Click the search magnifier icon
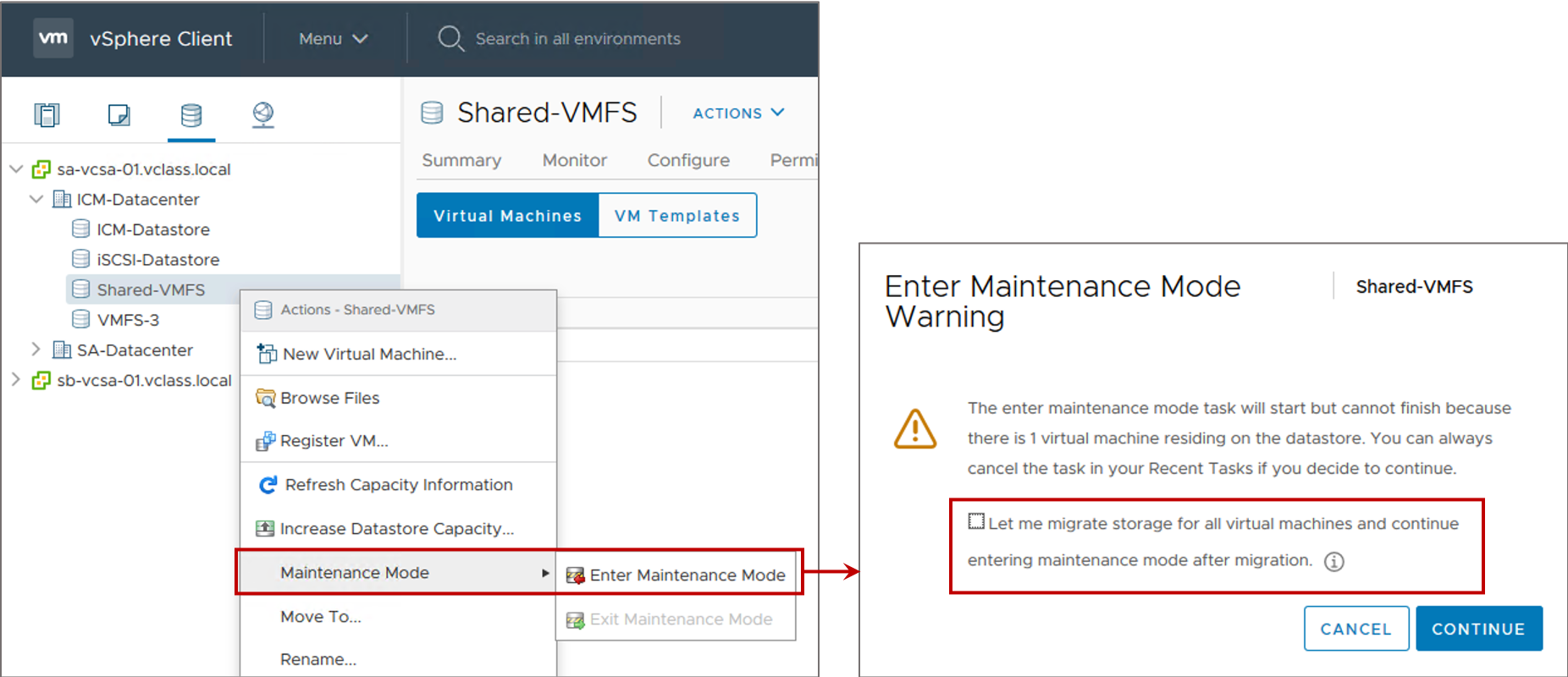This screenshot has width=1568, height=677. (x=450, y=38)
